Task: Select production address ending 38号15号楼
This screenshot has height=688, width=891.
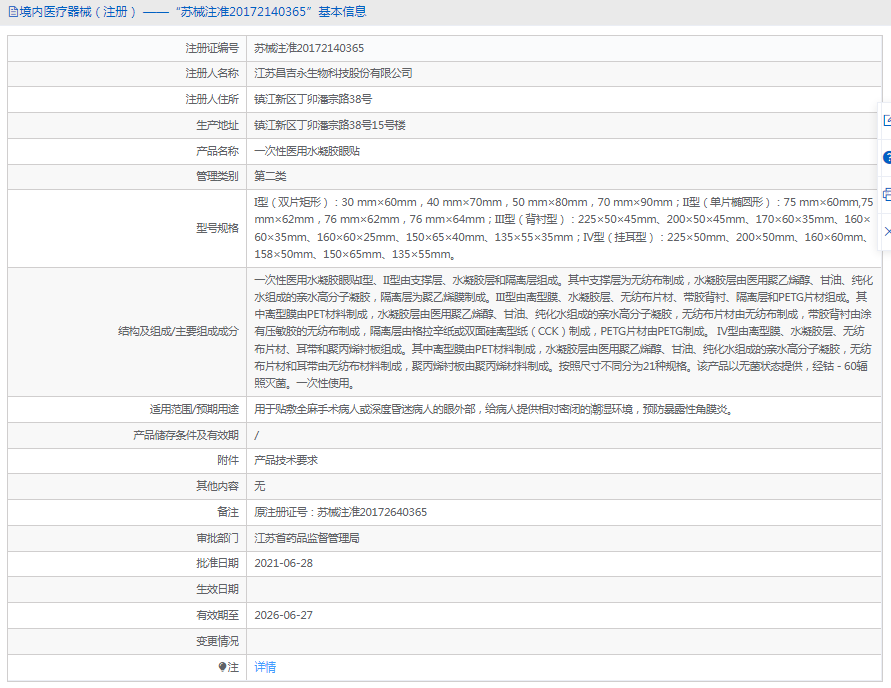Action: click(330, 125)
